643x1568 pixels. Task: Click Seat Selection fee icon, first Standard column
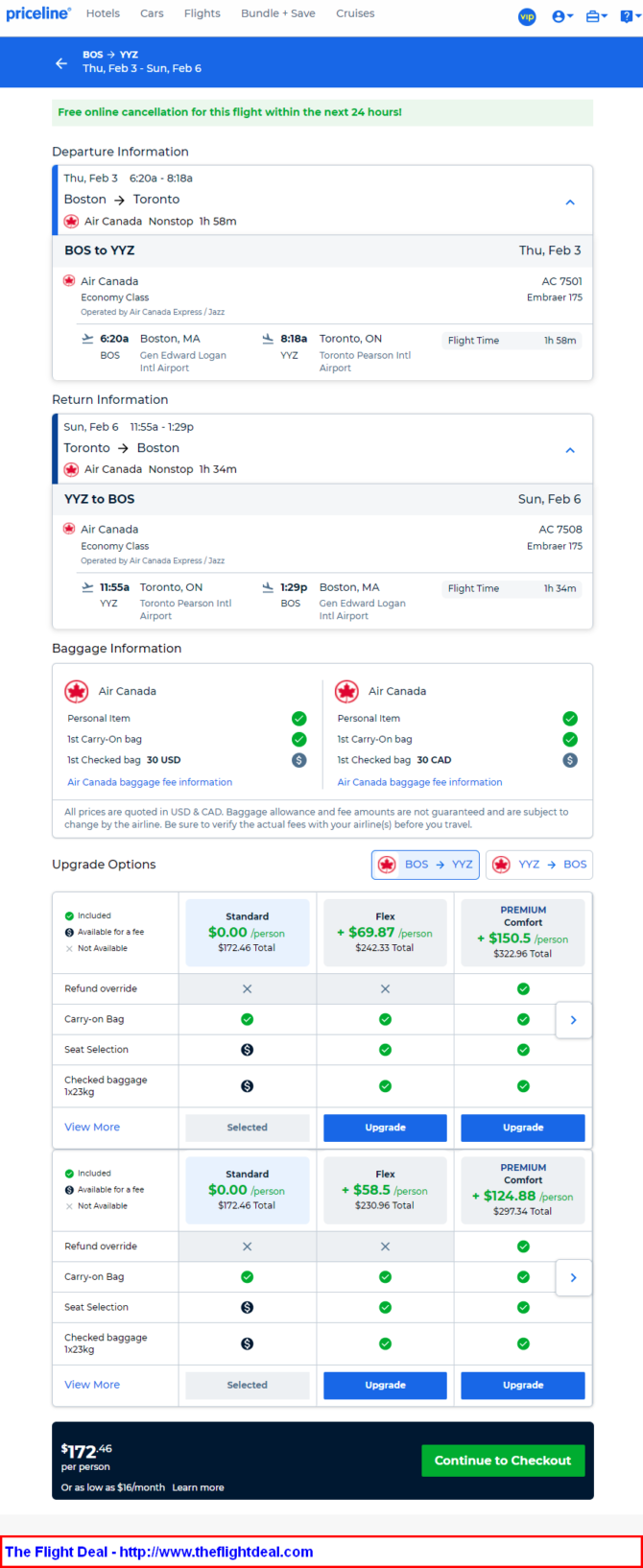[247, 1050]
